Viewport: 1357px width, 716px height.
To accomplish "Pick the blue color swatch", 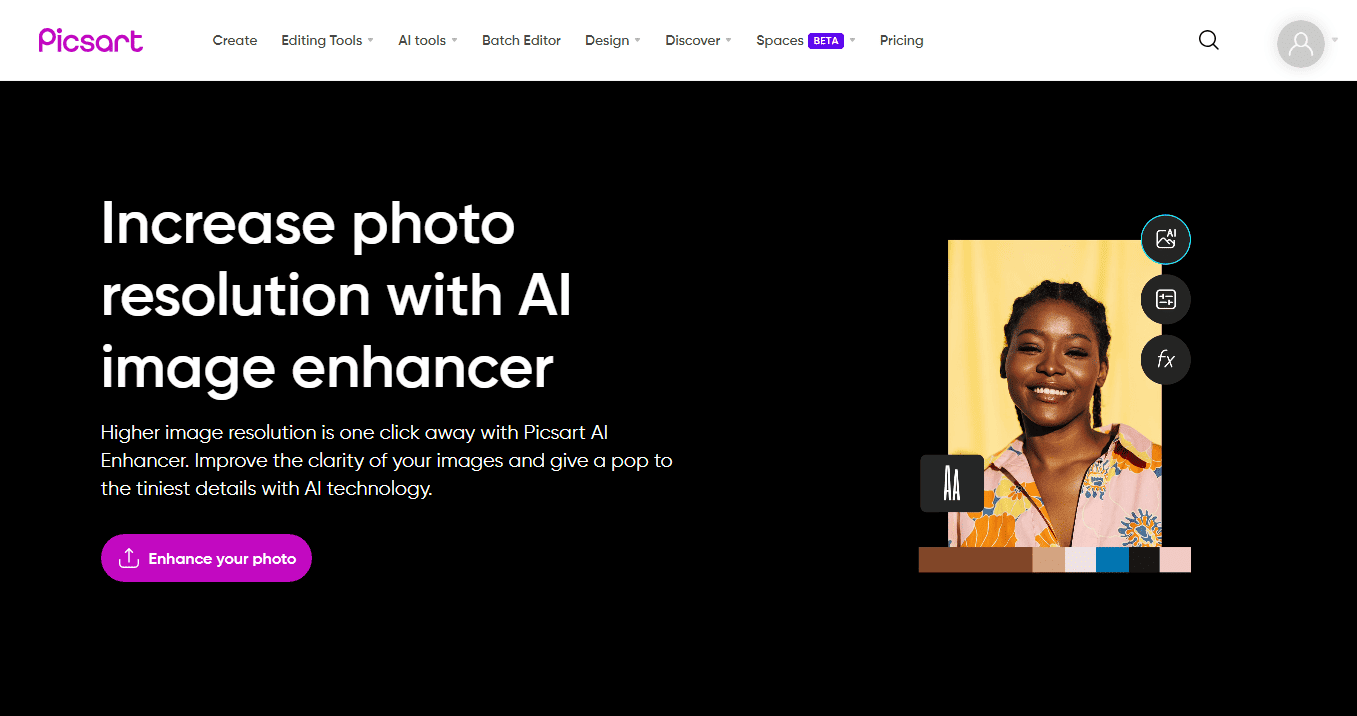I will coord(1112,560).
